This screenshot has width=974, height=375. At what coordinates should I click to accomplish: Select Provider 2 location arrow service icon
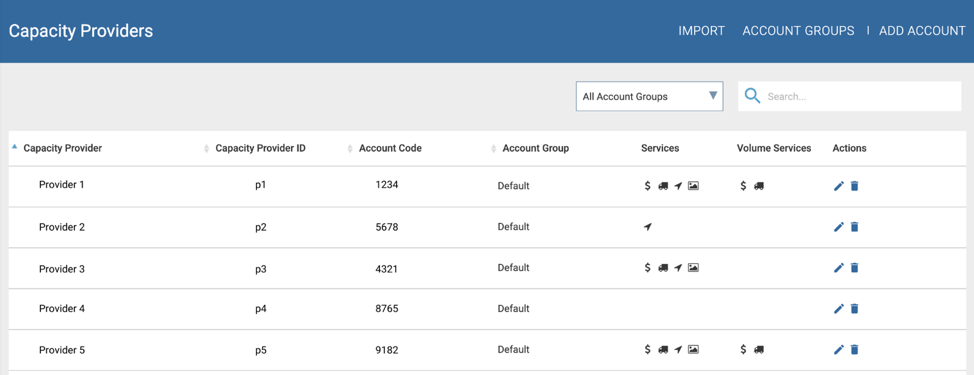648,227
